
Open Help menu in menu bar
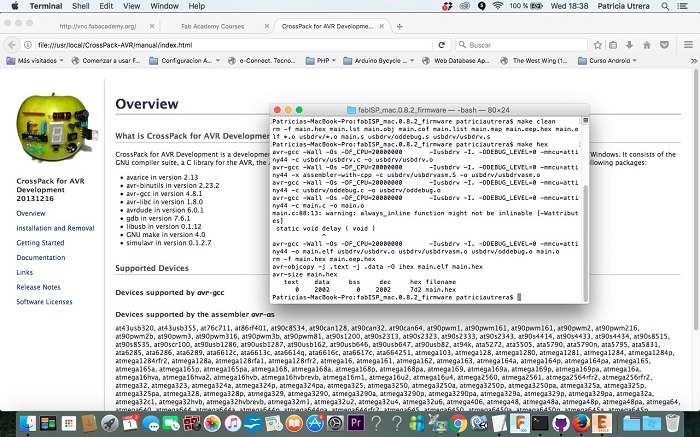(x=197, y=6)
